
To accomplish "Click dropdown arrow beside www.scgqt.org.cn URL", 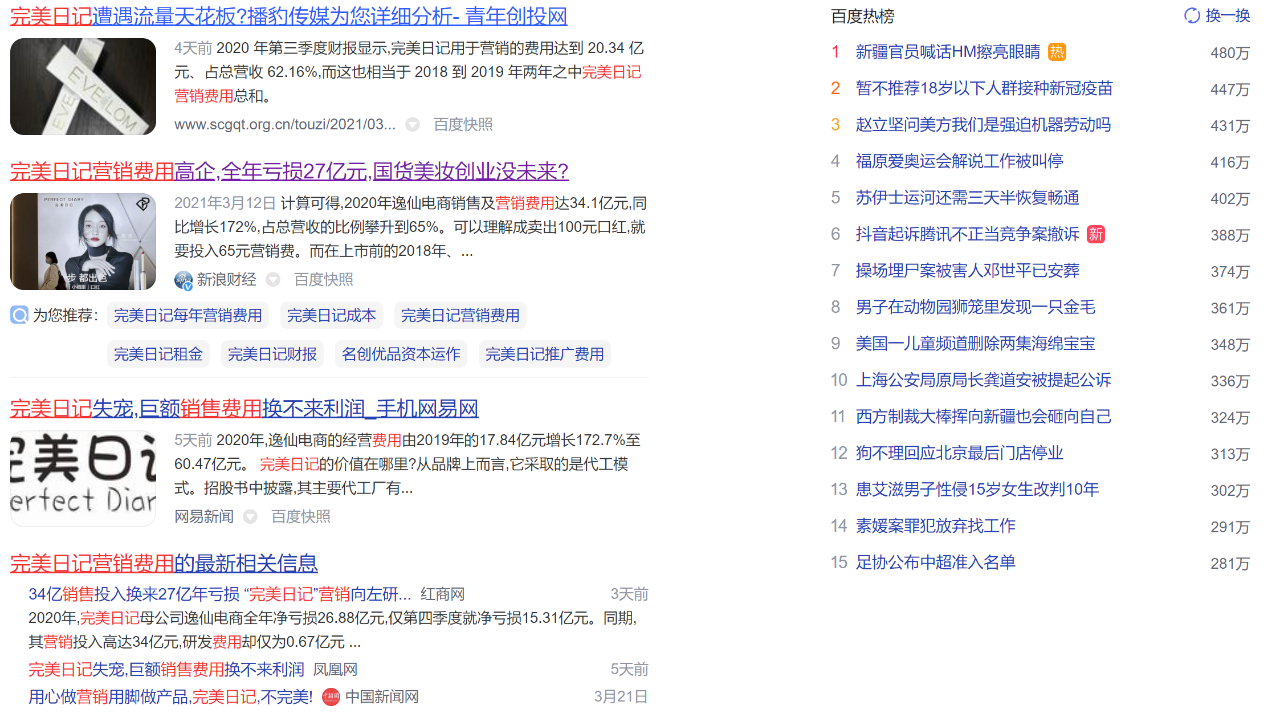I will point(412,125).
